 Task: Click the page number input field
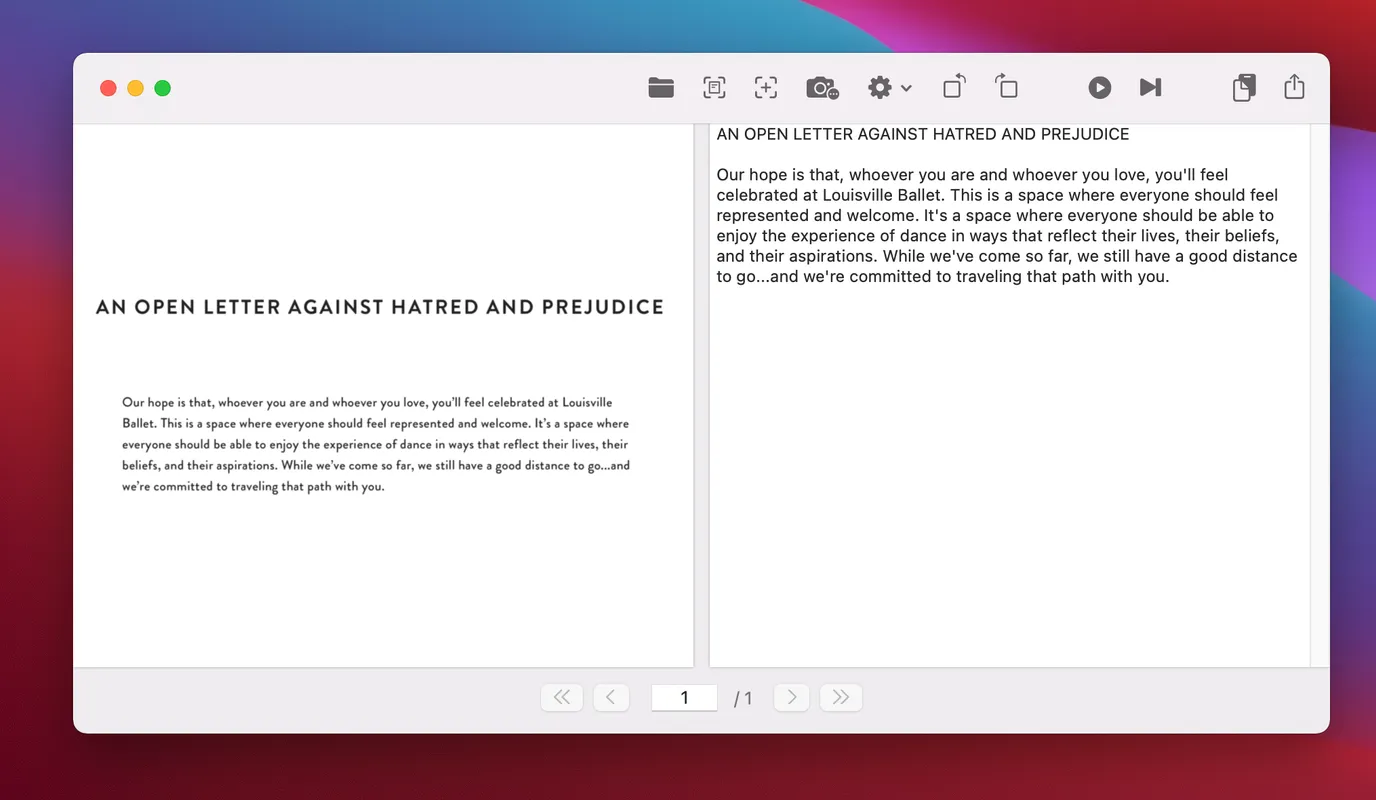(x=684, y=698)
